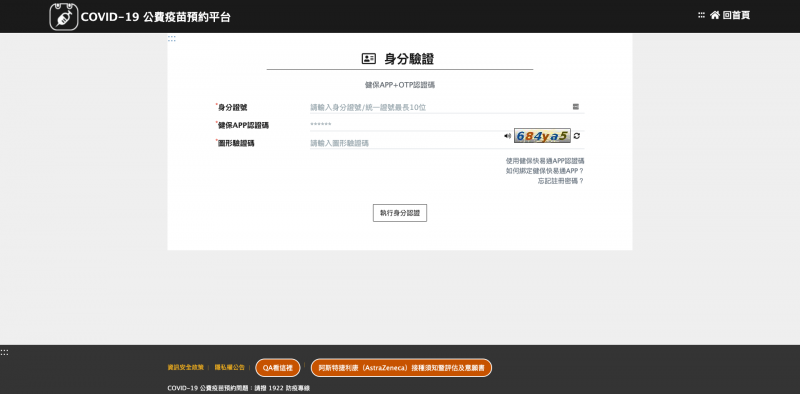Open the 使用健保快易通APP認證碼 link

click(x=545, y=161)
